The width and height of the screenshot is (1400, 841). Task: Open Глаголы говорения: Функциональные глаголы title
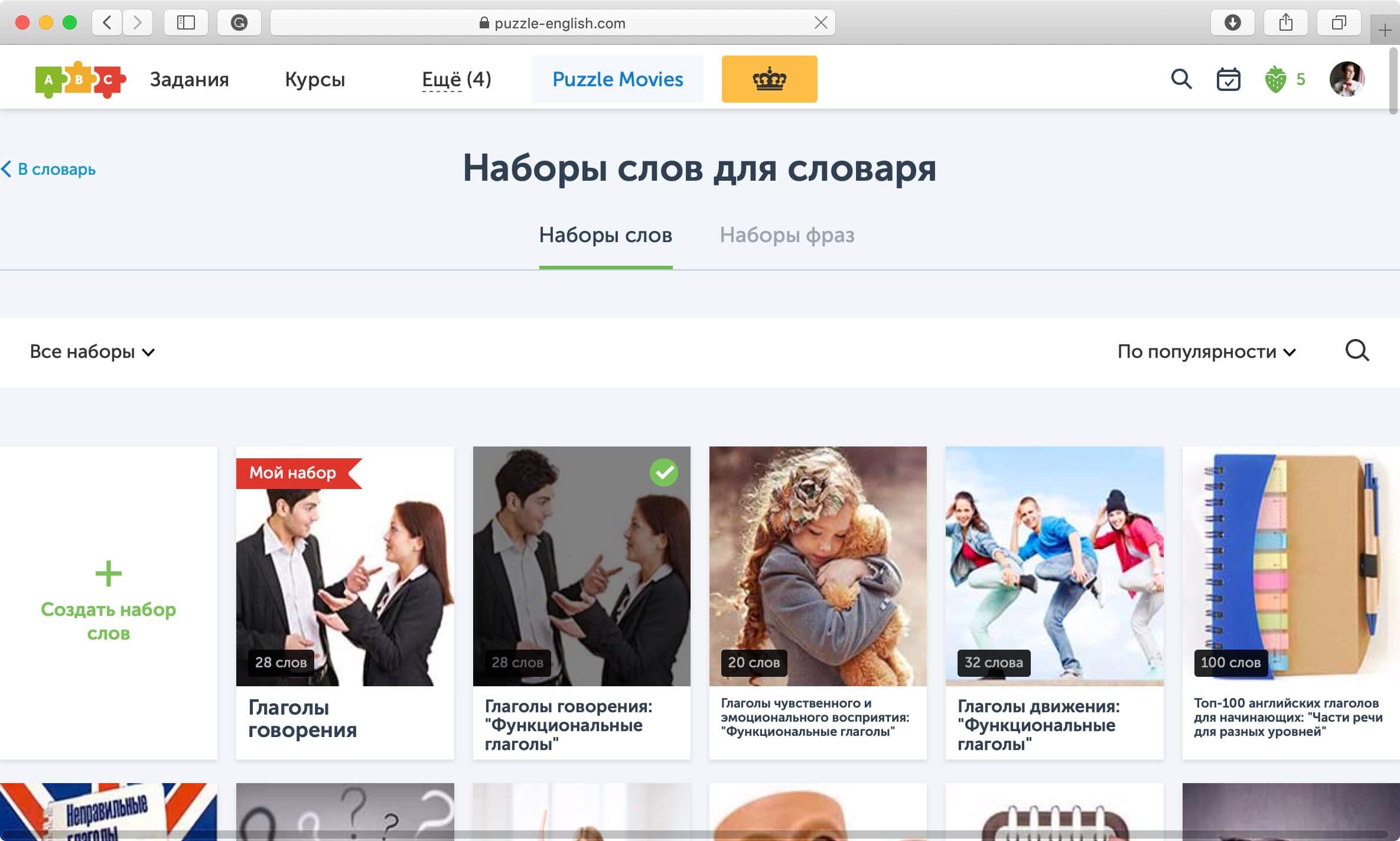(x=568, y=725)
